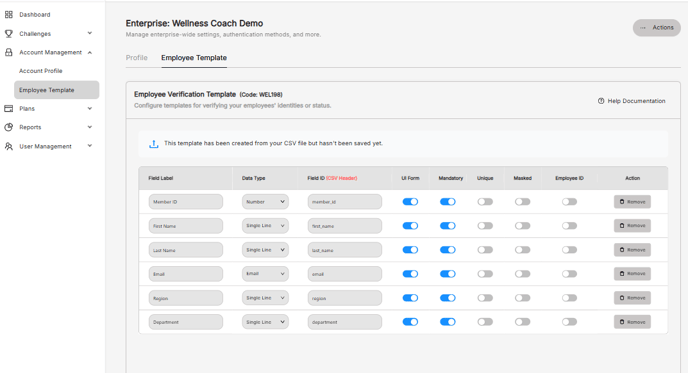Click the Challenges trophy icon
Image resolution: width=688 pixels, height=373 pixels.
point(9,33)
